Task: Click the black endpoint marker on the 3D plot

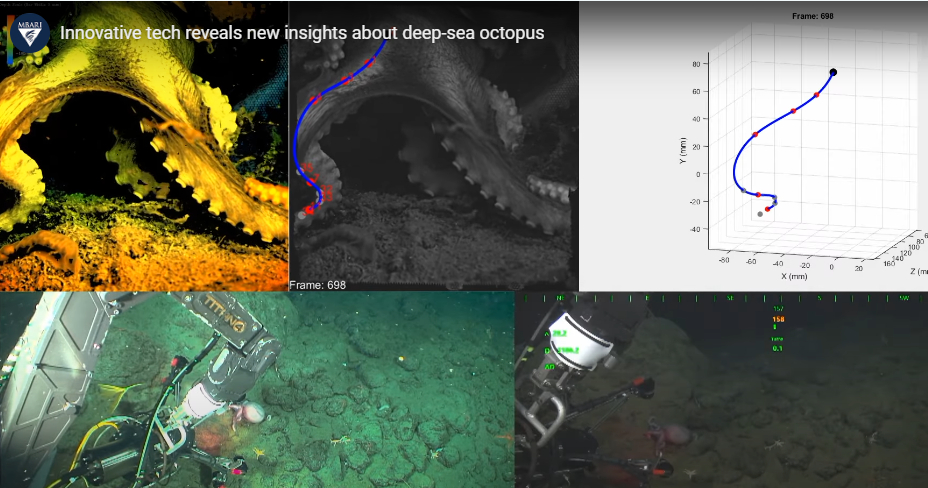Action: coord(833,72)
